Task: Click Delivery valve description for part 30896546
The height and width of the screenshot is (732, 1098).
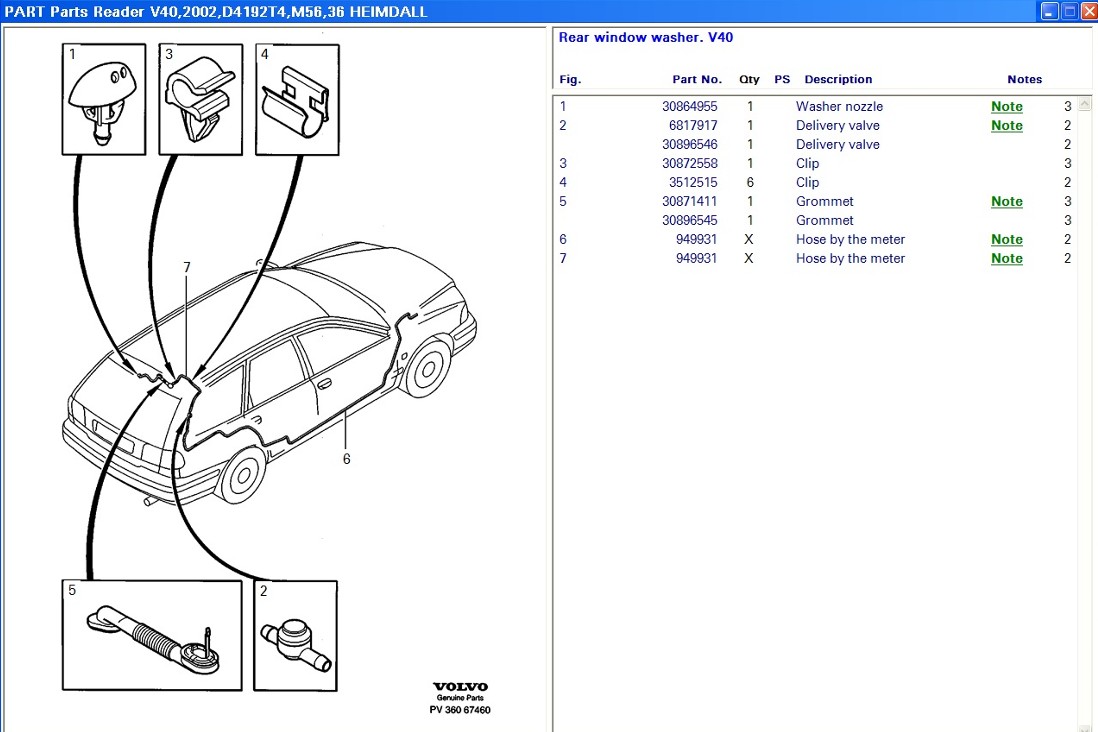Action: pyautogui.click(x=838, y=144)
